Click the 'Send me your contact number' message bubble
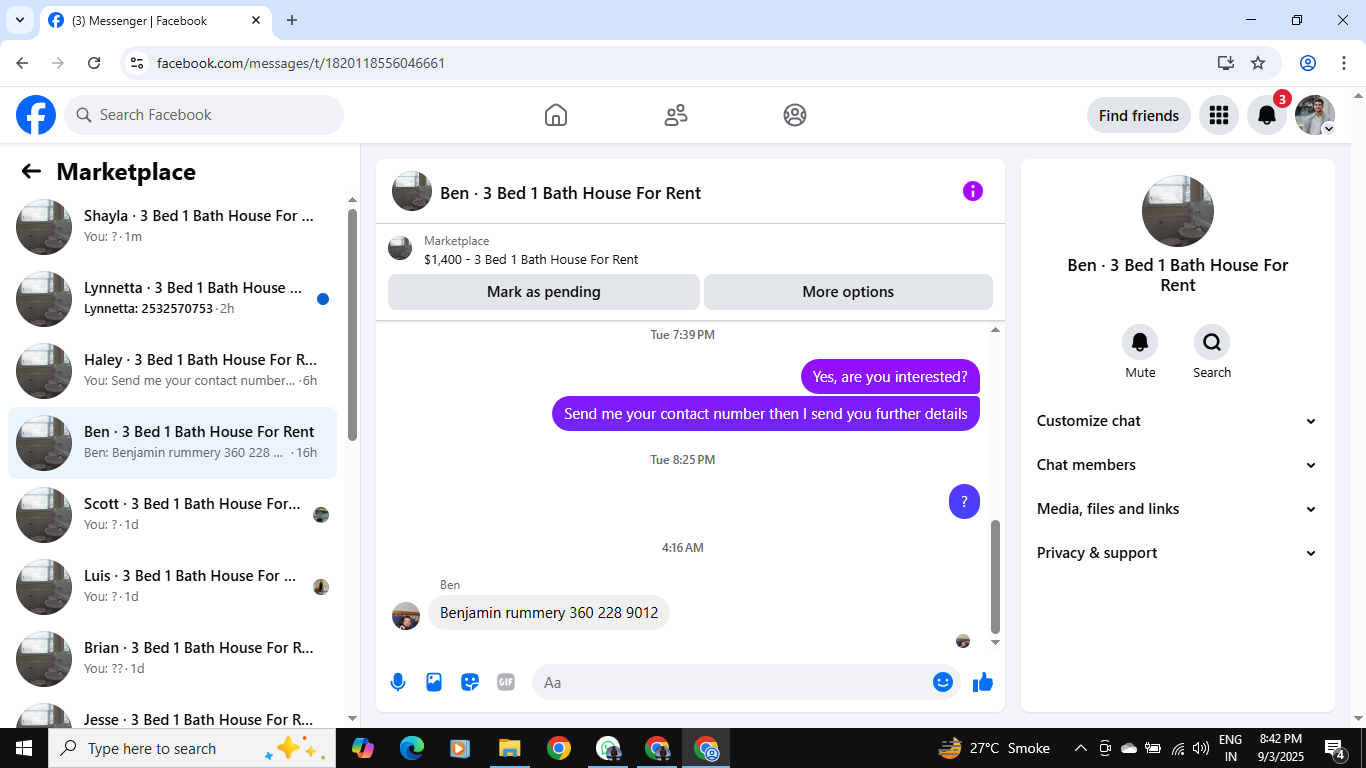 click(766, 413)
